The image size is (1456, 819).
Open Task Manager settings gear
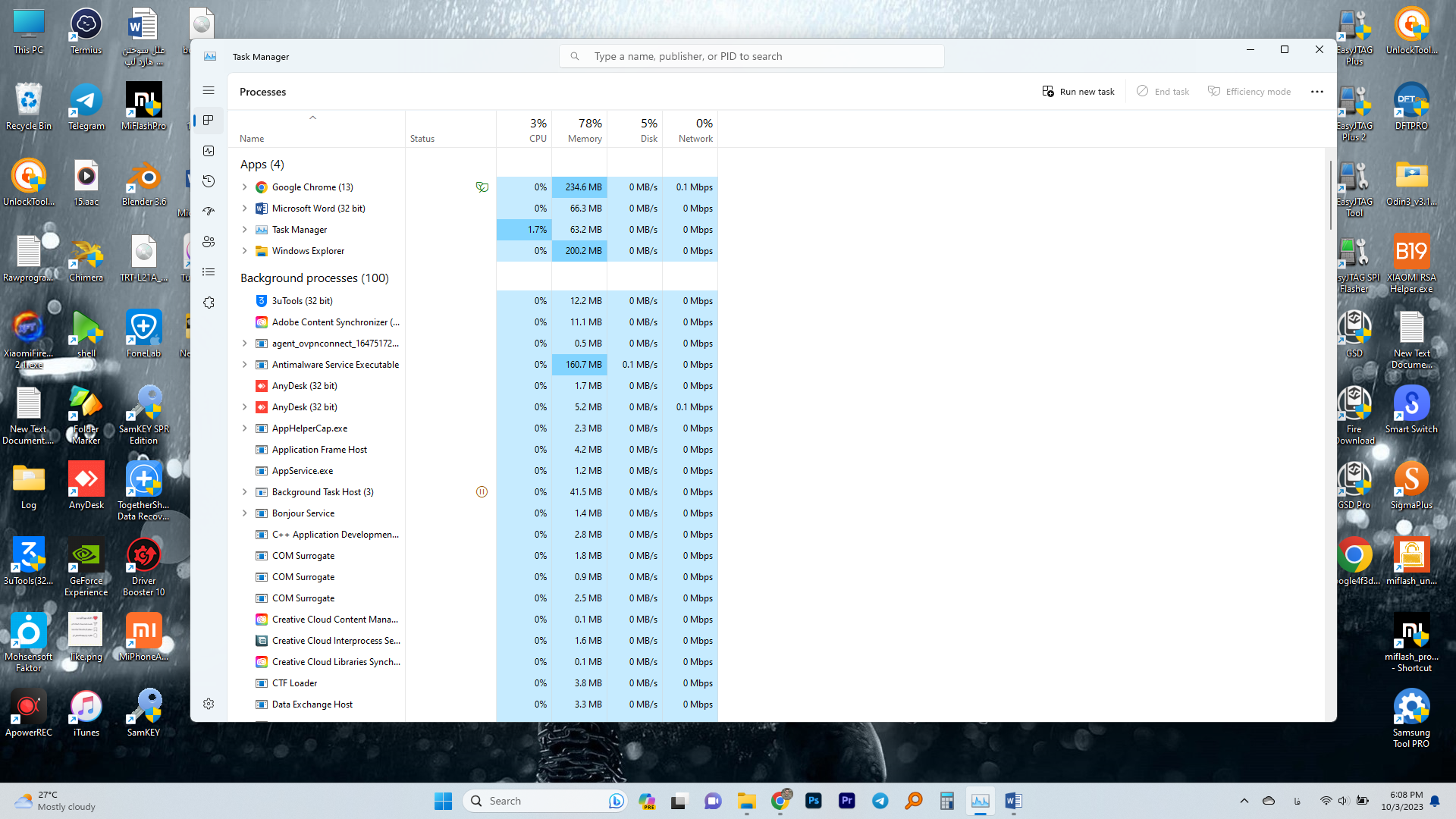pyautogui.click(x=209, y=704)
